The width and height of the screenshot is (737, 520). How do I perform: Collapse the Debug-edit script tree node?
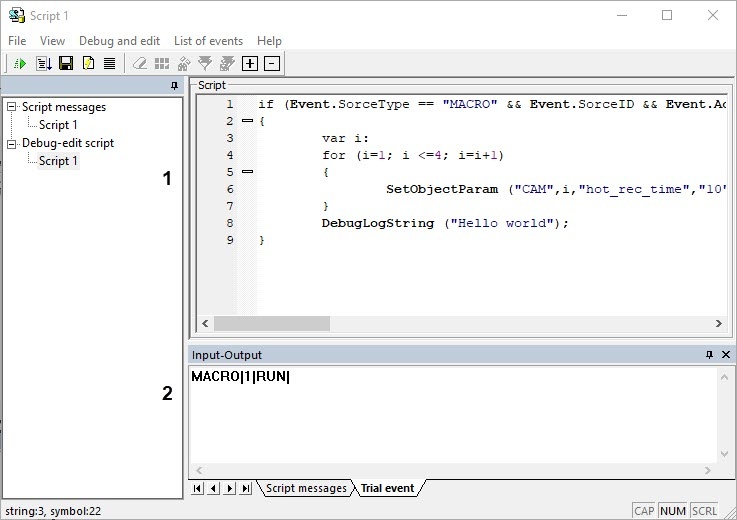[x=12, y=143]
